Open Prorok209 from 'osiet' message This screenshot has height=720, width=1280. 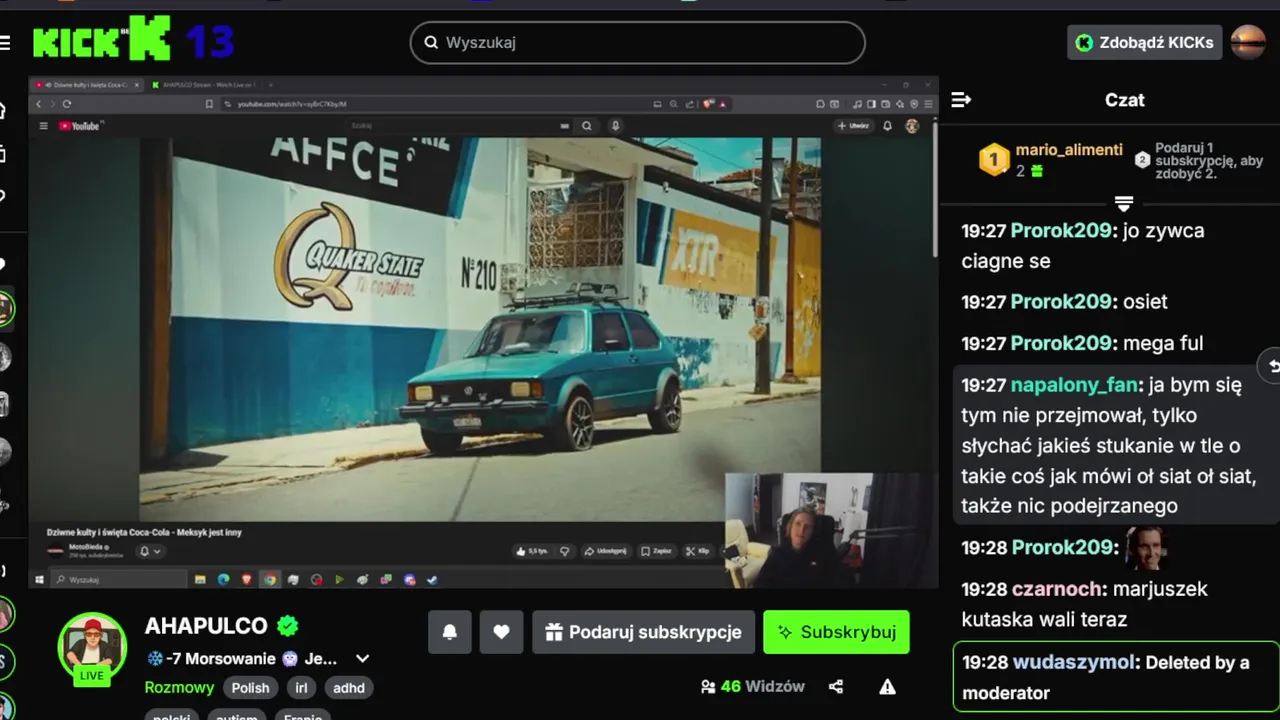1061,301
